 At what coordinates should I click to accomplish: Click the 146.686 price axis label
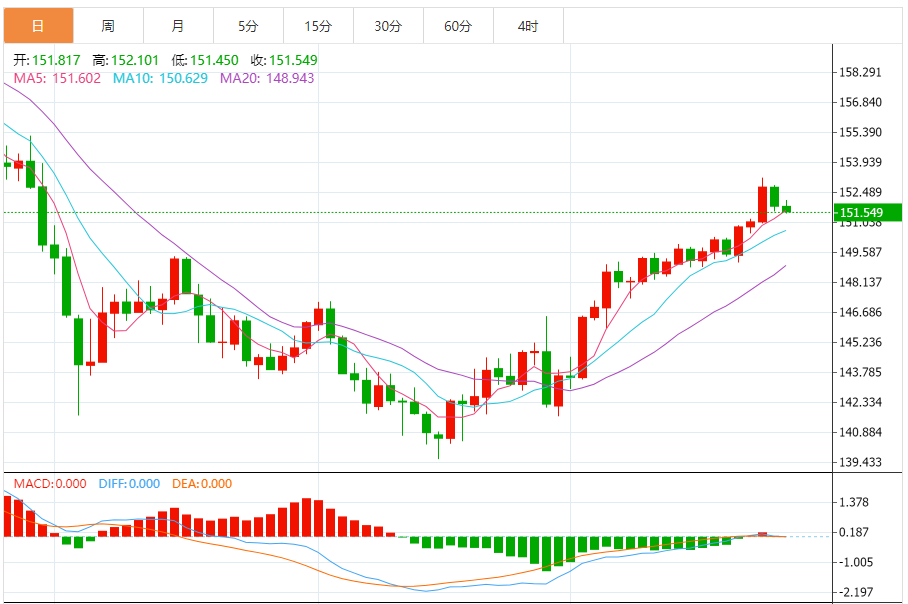[x=861, y=313]
